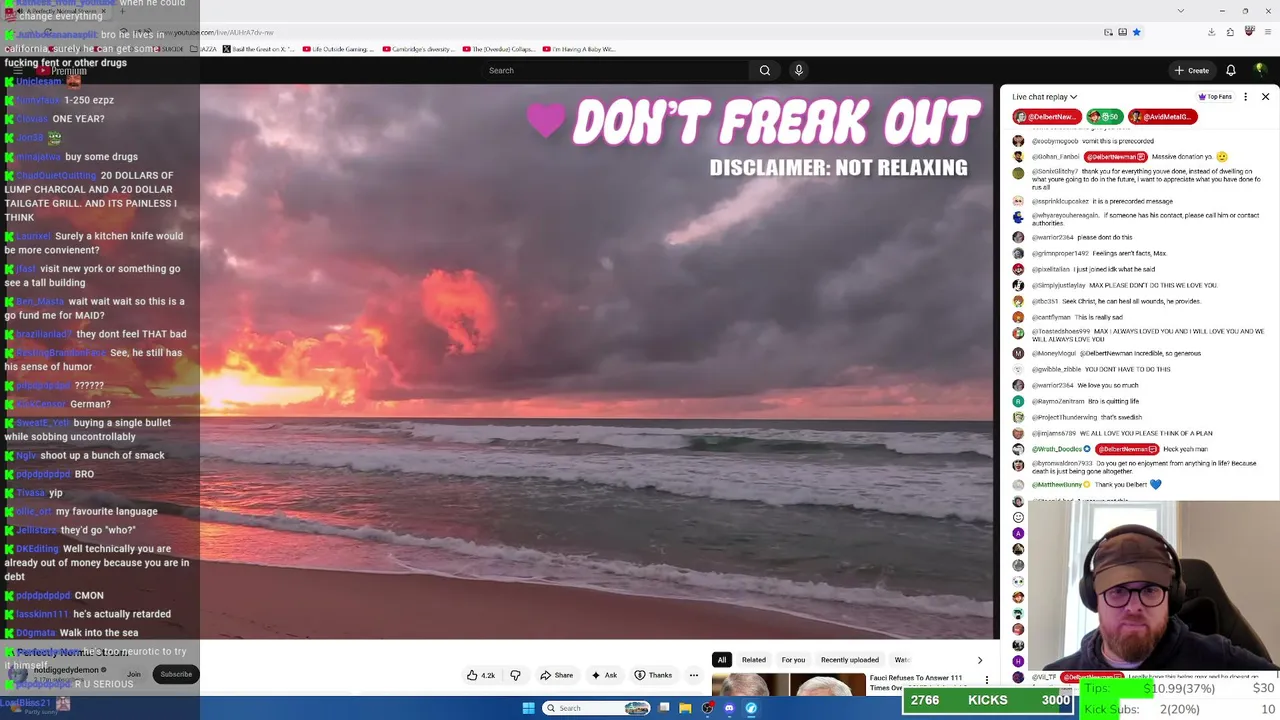Open Top Fans leaderboard
The width and height of the screenshot is (1280, 720).
(x=1215, y=97)
